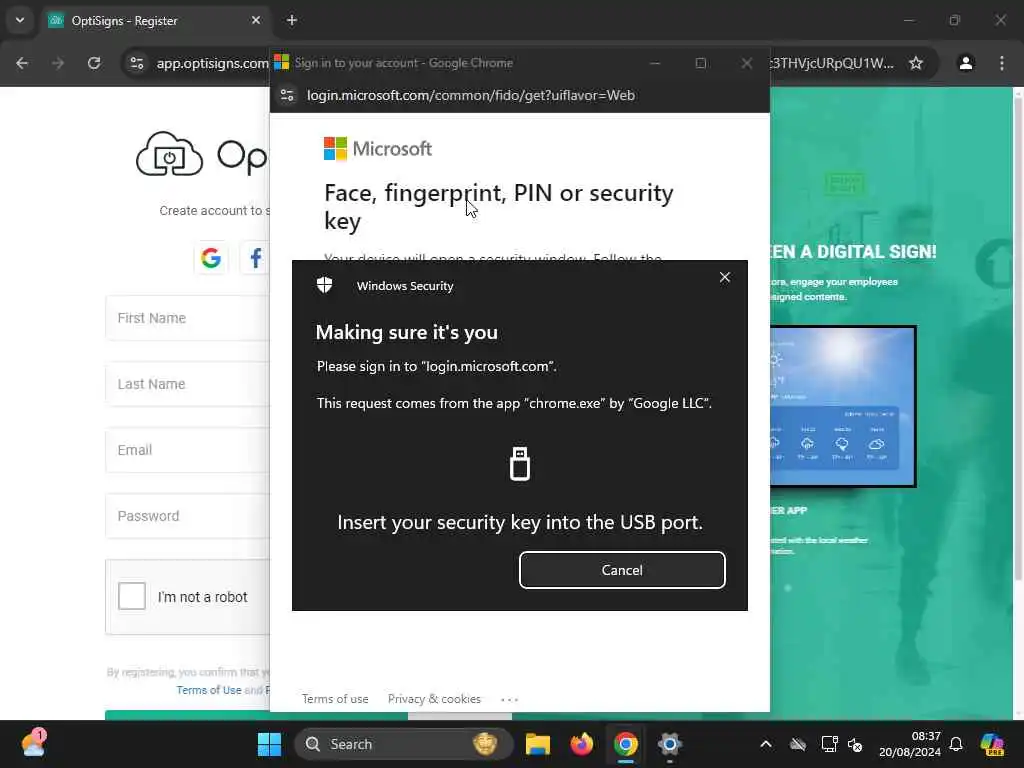The height and width of the screenshot is (768, 1024).
Task: Sign up with Google icon on OptiSigns
Action: [211, 258]
